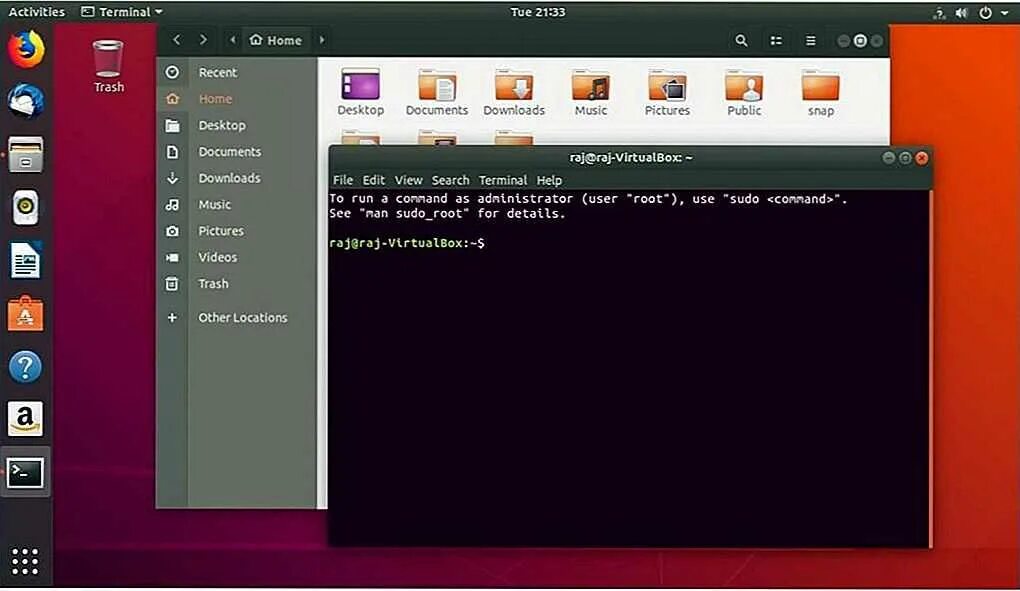Go forward in the Files window

(203, 40)
